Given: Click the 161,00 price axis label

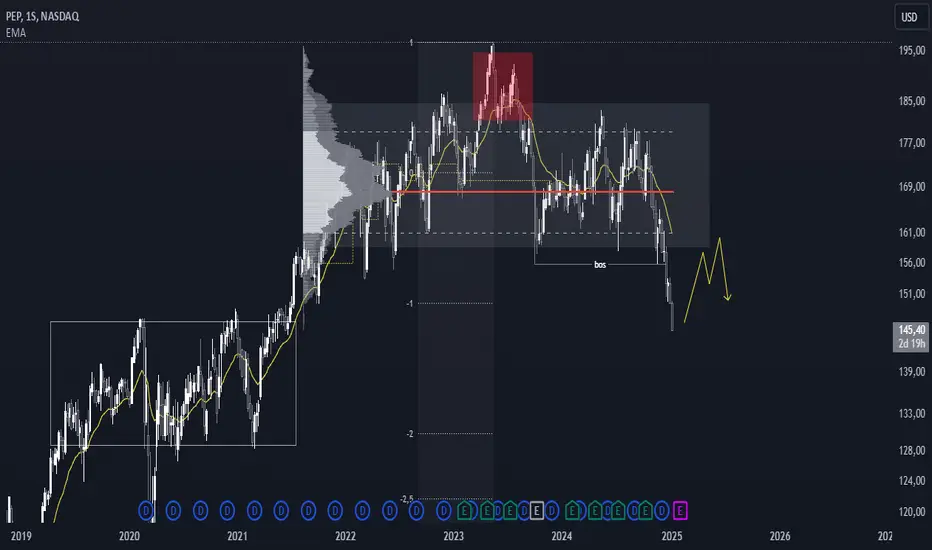Looking at the screenshot, I should pos(911,232).
